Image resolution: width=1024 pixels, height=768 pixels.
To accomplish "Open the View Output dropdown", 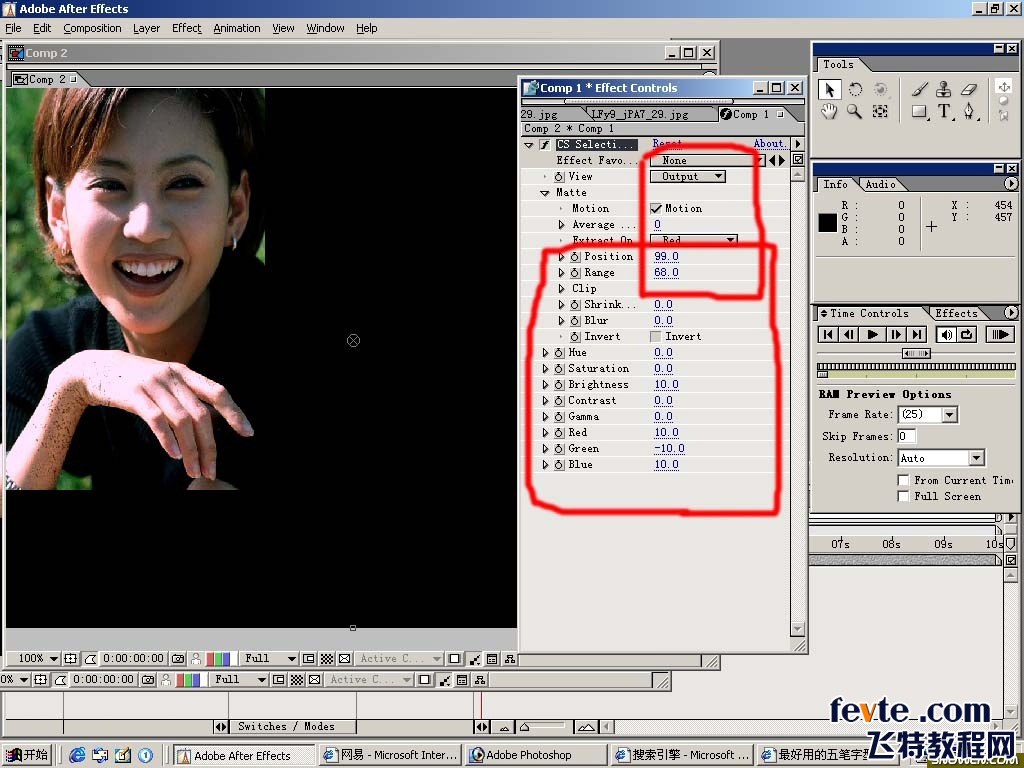I will [x=688, y=177].
